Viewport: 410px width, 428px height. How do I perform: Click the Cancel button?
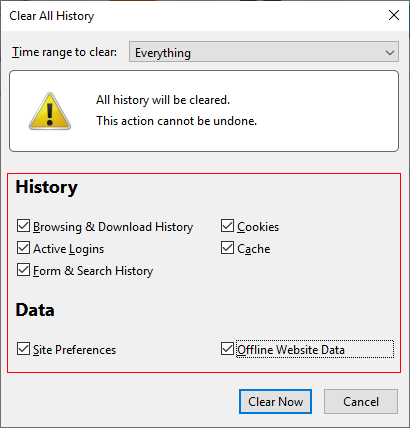[x=361, y=402]
